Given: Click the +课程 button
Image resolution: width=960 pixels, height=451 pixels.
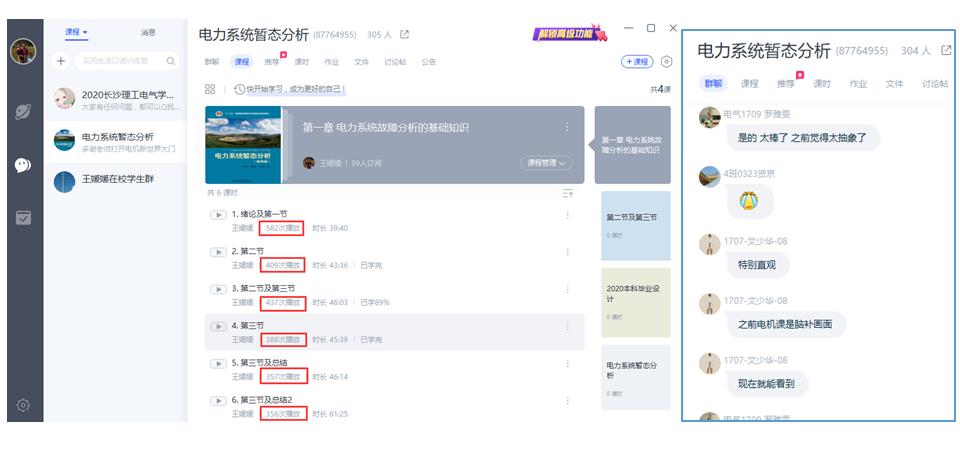Looking at the screenshot, I should (637, 62).
